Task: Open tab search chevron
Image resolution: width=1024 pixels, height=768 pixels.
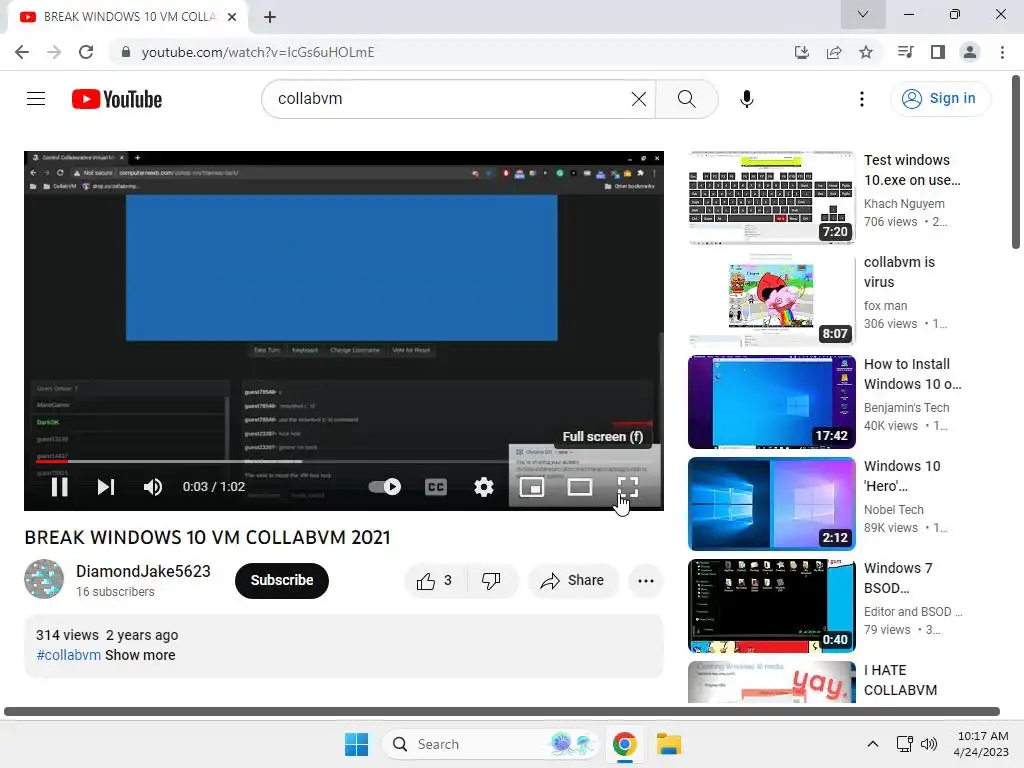Action: coord(863,14)
